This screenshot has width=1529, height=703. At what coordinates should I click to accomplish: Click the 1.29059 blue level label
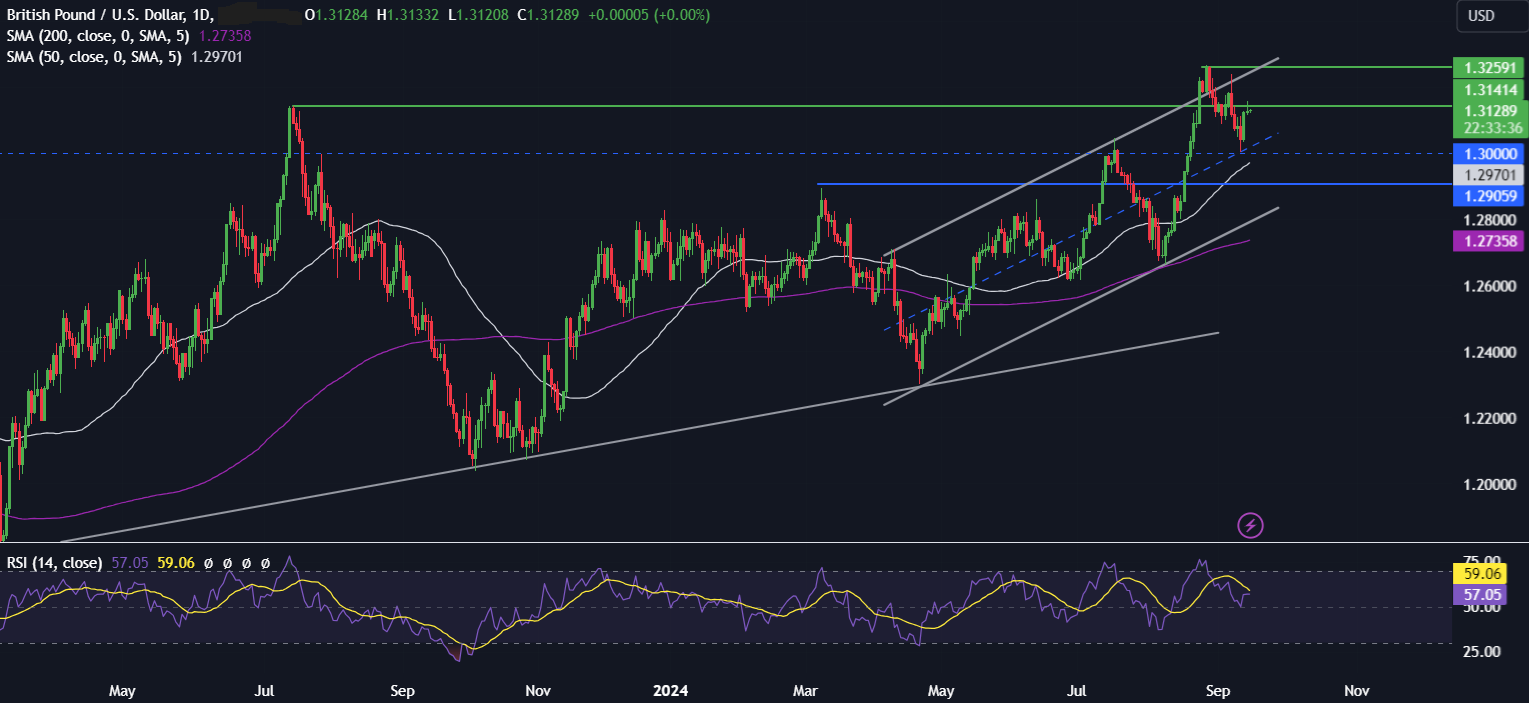tap(1491, 196)
